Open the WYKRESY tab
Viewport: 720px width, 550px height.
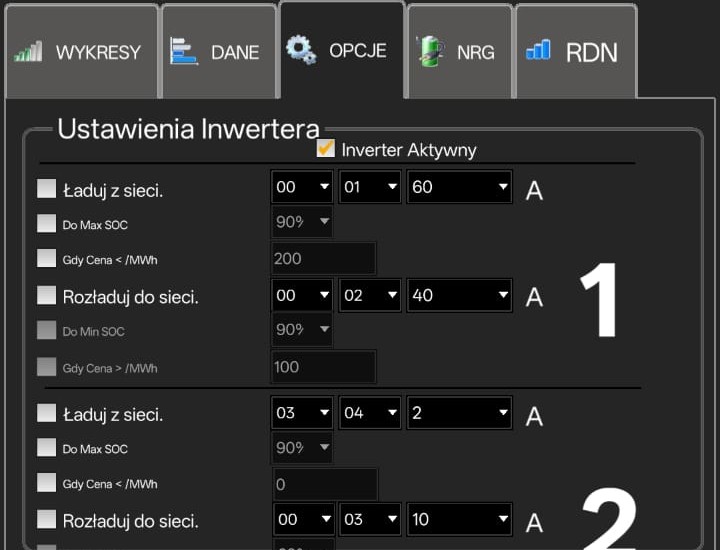81,51
